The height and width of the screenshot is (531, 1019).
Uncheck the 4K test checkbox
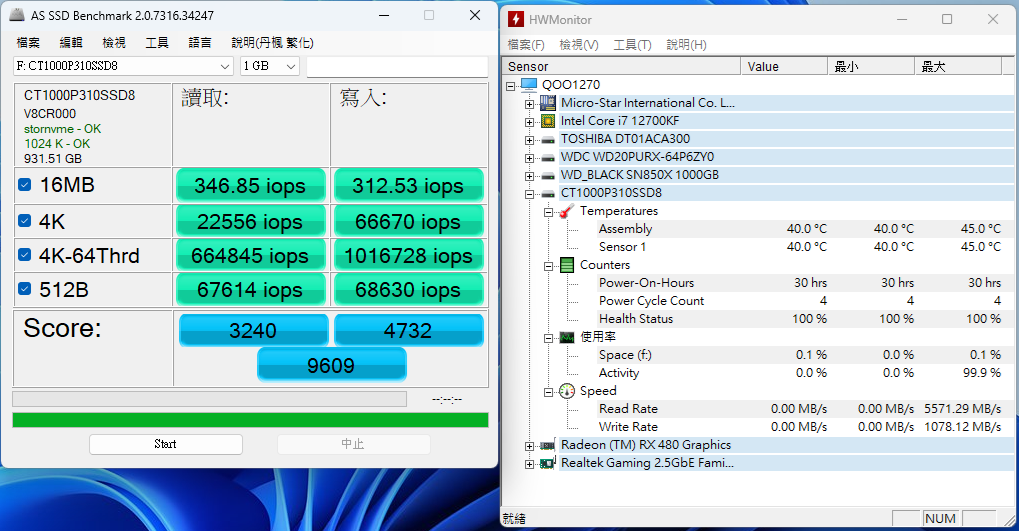(25, 221)
